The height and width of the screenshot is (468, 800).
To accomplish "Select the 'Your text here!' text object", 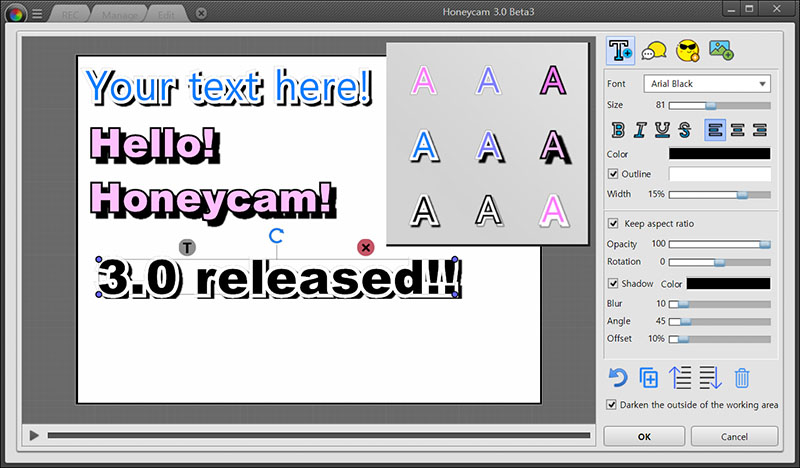I will pyautogui.click(x=229, y=87).
